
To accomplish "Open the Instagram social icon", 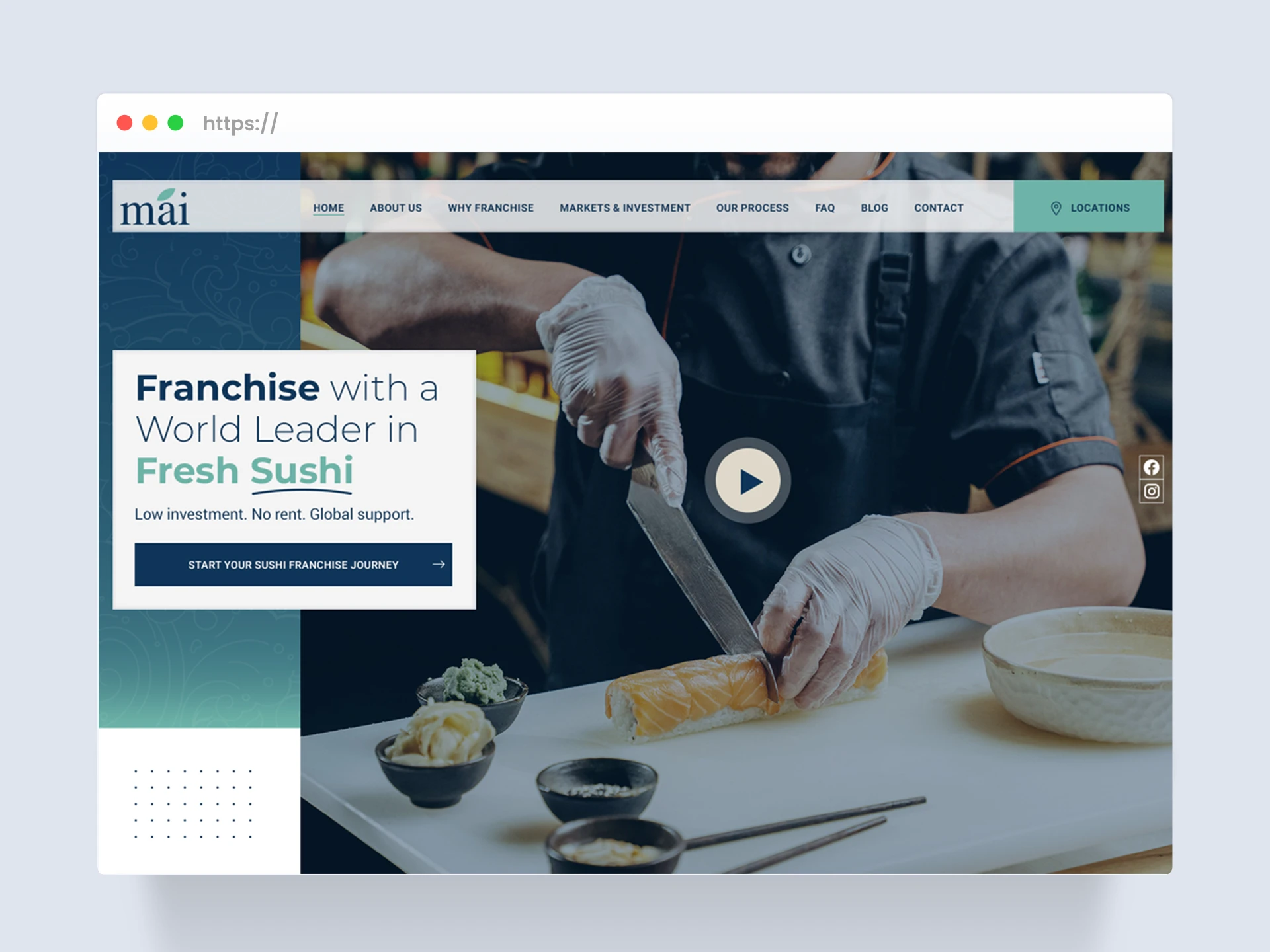I will click(1151, 491).
